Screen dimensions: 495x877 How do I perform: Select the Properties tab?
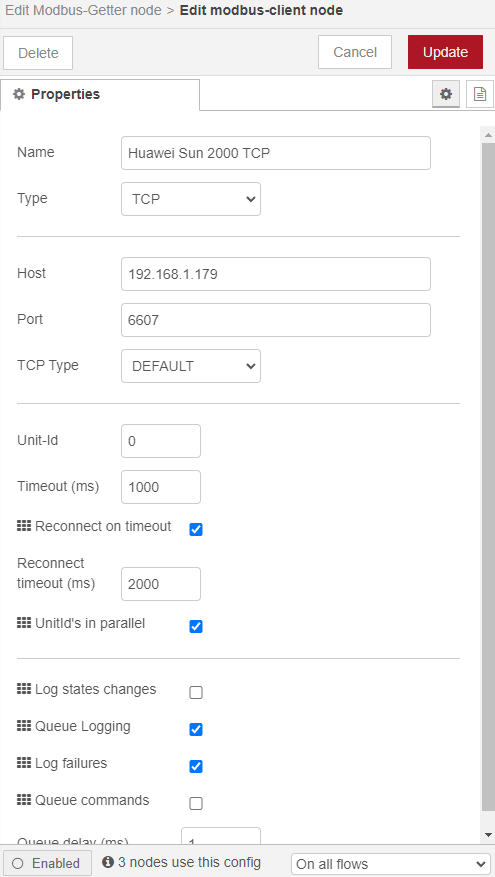click(x=100, y=95)
